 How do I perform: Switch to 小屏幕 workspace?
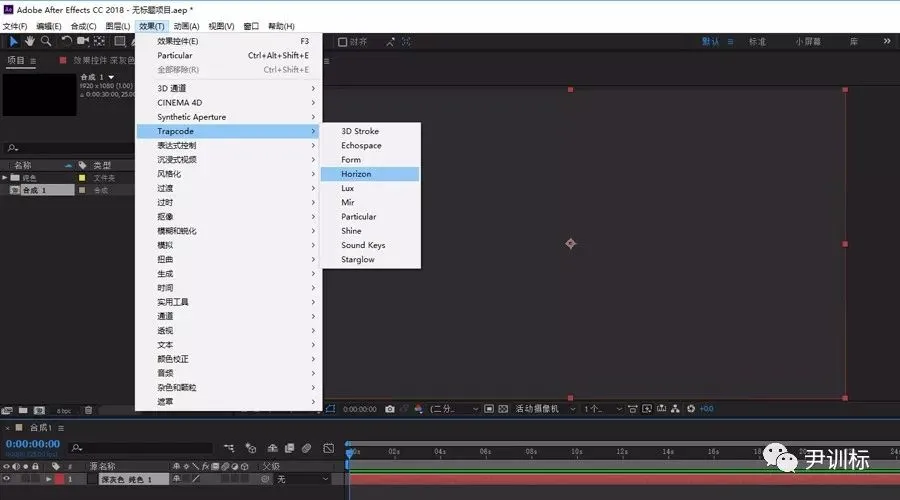point(808,41)
